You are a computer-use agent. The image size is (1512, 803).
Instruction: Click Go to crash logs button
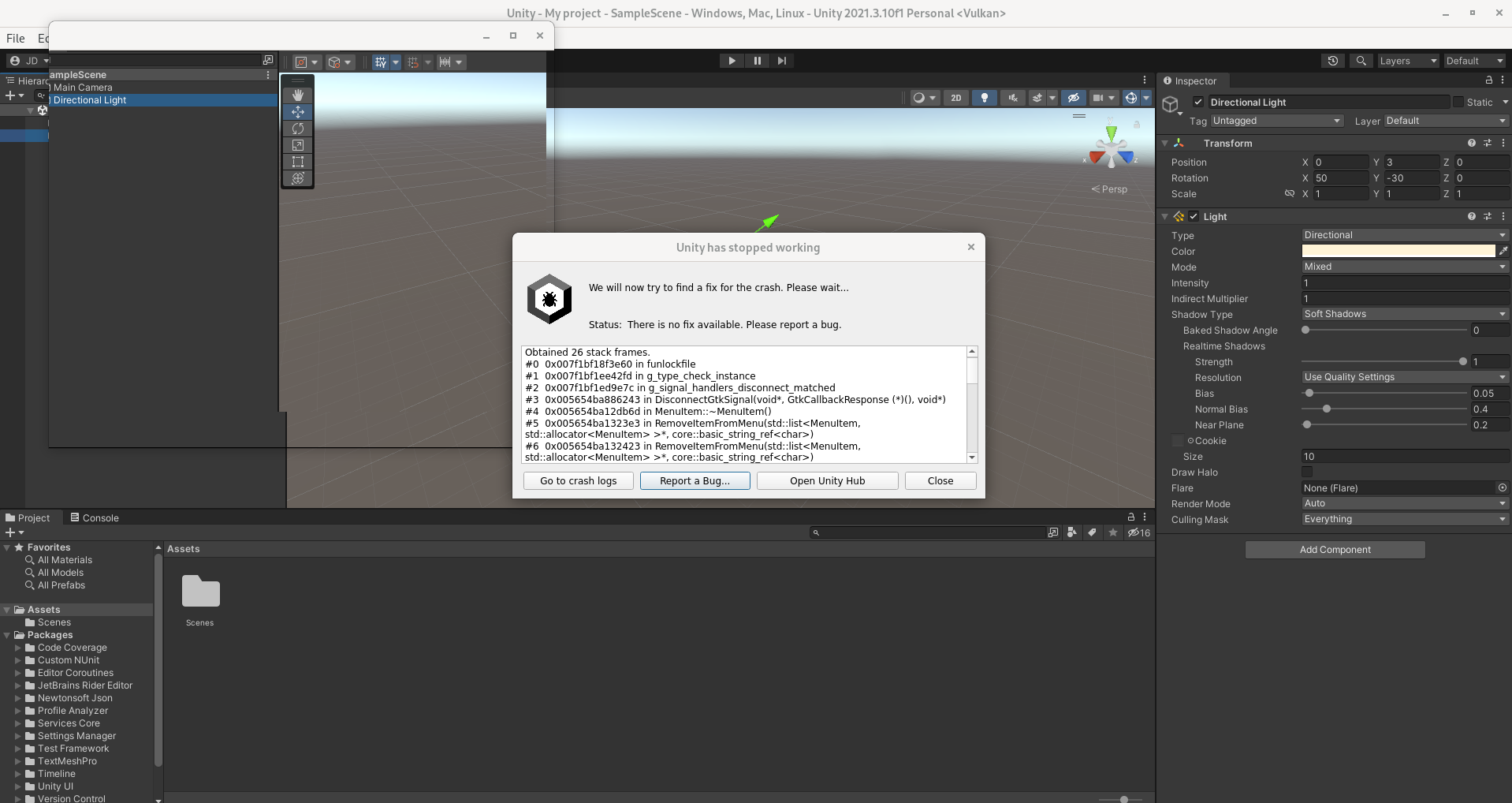pyautogui.click(x=579, y=480)
